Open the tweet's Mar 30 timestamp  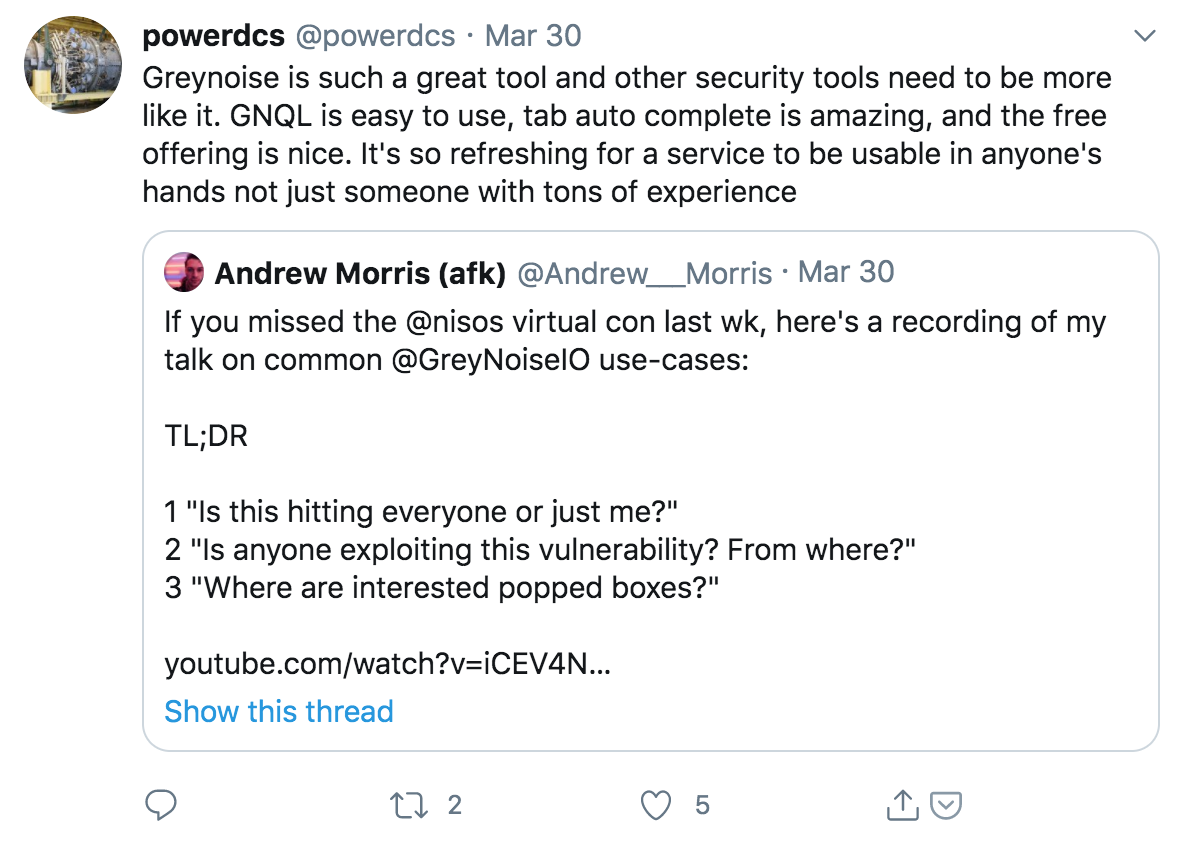coord(533,36)
